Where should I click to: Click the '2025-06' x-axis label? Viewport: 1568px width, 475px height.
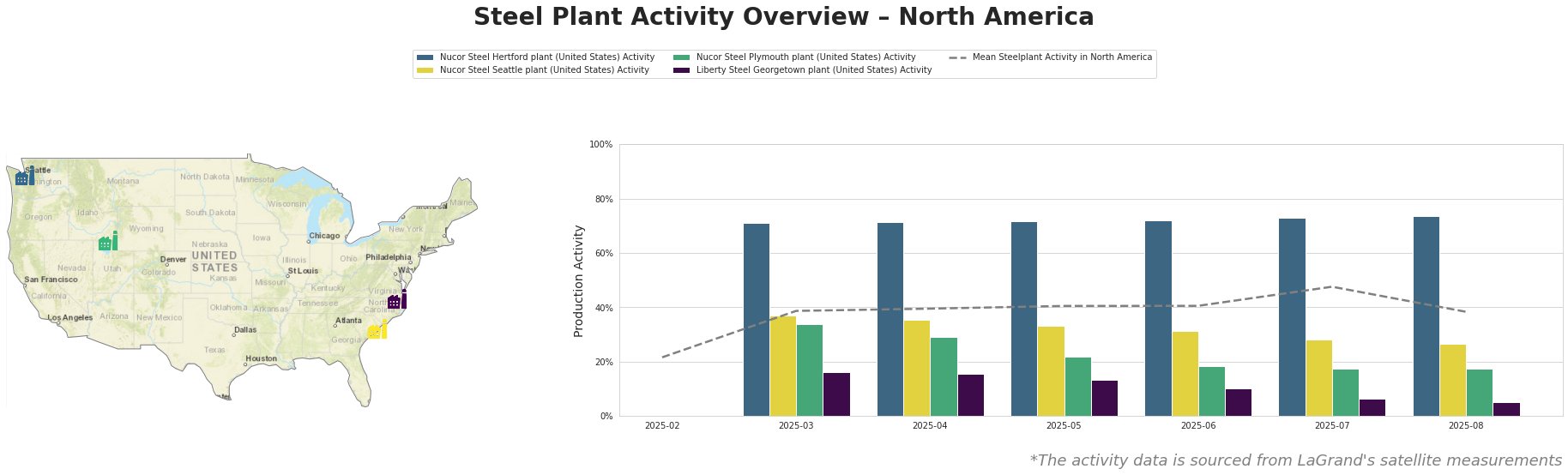(x=1197, y=425)
